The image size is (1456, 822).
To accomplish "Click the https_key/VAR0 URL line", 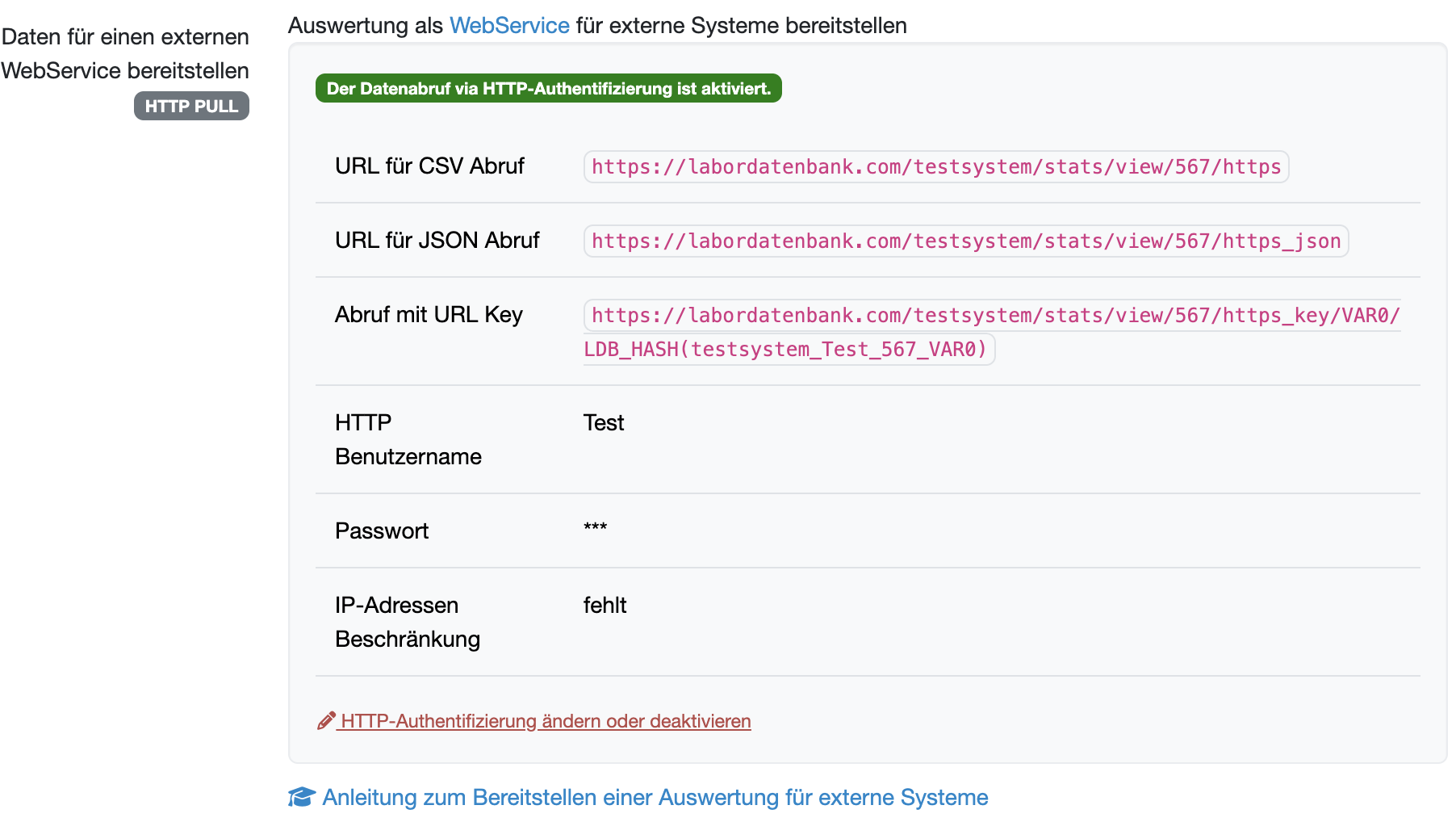I will tap(994, 316).
